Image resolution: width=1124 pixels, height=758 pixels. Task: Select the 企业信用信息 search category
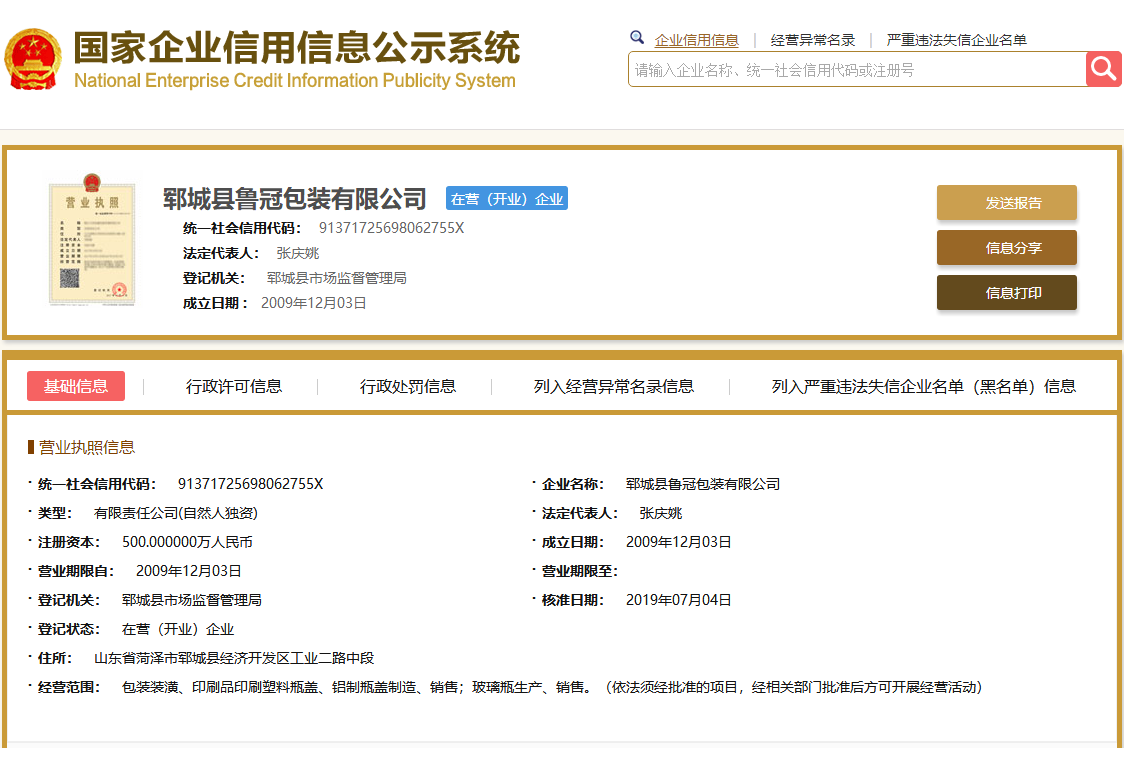click(696, 40)
